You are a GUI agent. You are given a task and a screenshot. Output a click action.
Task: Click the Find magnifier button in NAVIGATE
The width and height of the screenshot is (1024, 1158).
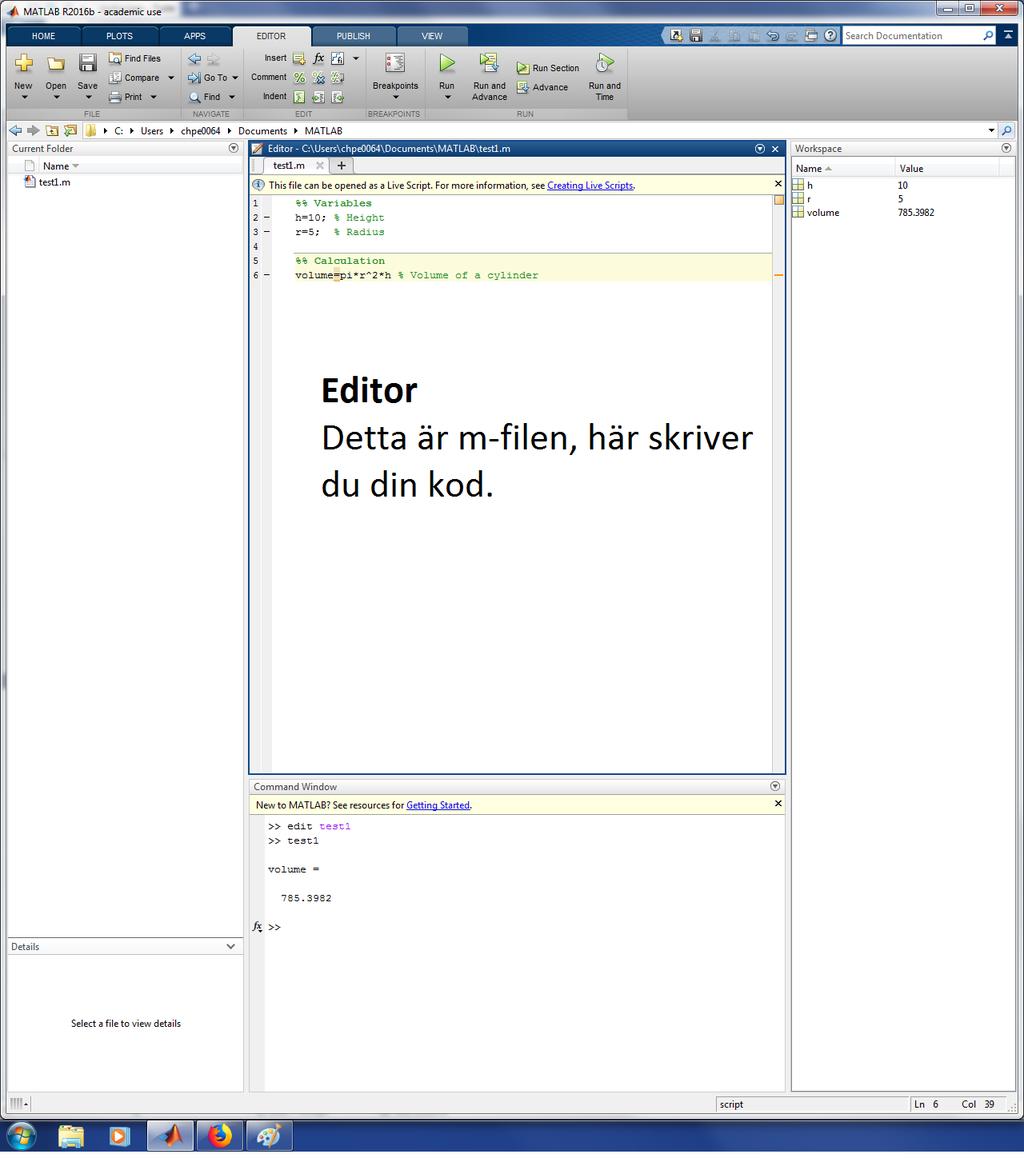(x=205, y=97)
